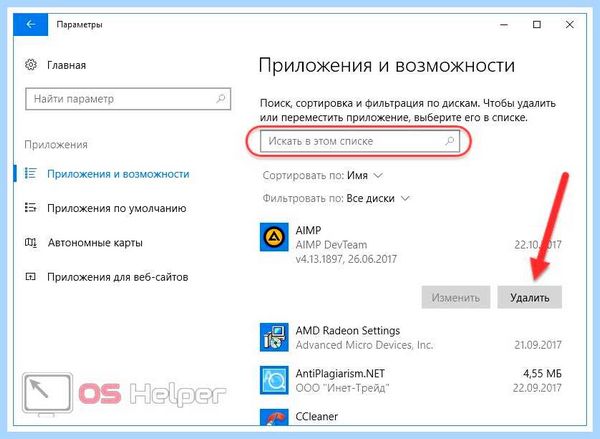
Task: Close the Параметры window
Action: [x=569, y=24]
